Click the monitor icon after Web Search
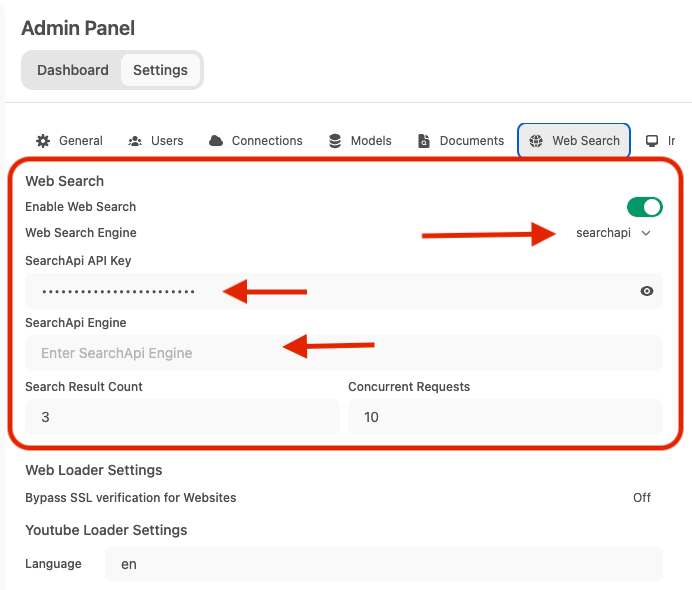 [x=652, y=141]
